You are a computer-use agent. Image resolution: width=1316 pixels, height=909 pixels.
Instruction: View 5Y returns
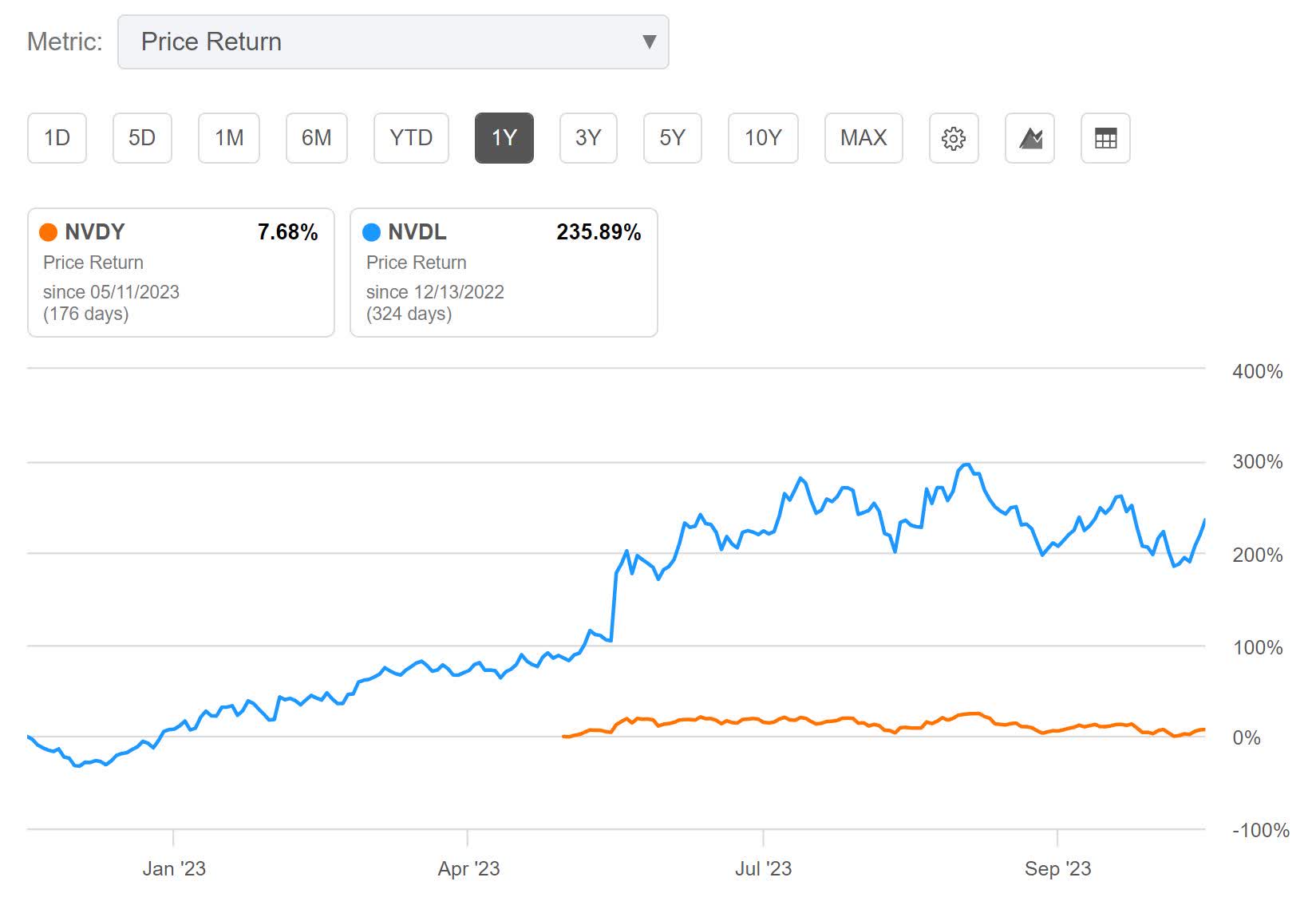[671, 137]
